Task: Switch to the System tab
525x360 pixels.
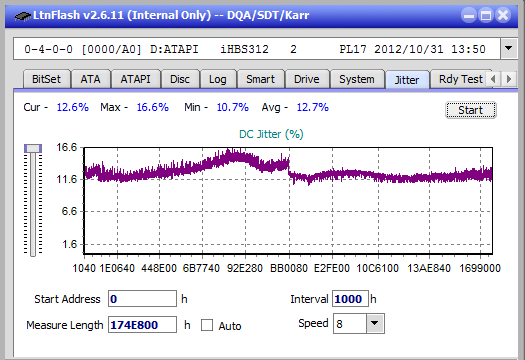Action: pos(357,79)
